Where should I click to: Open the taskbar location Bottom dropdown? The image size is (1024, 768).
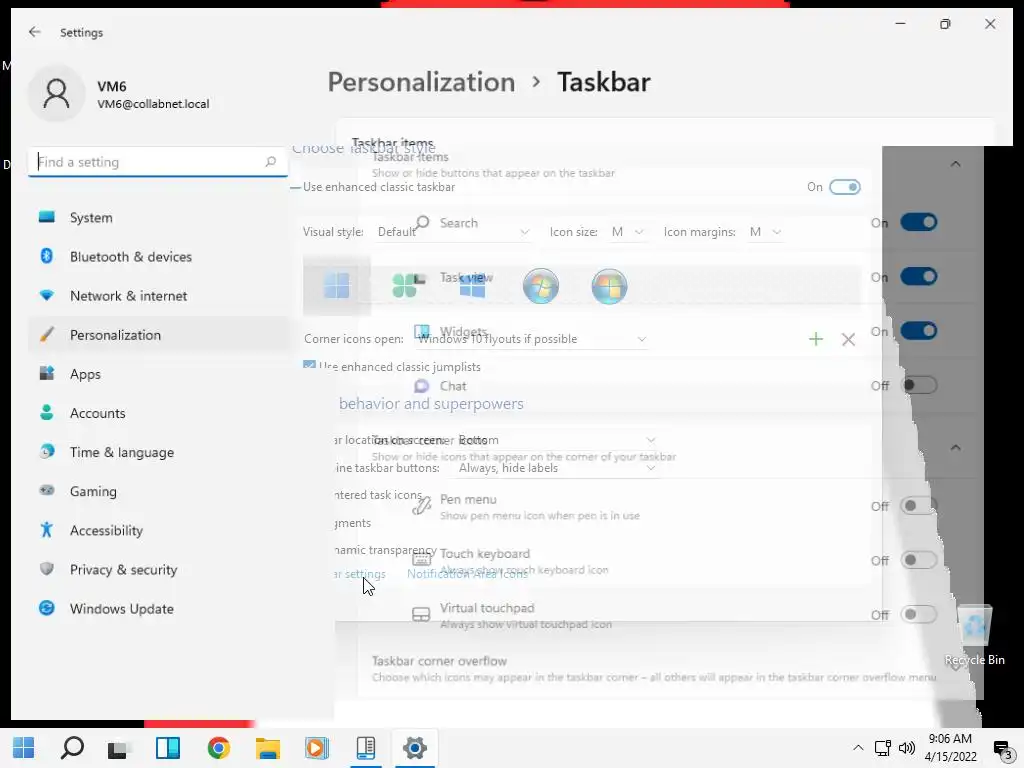coord(556,440)
